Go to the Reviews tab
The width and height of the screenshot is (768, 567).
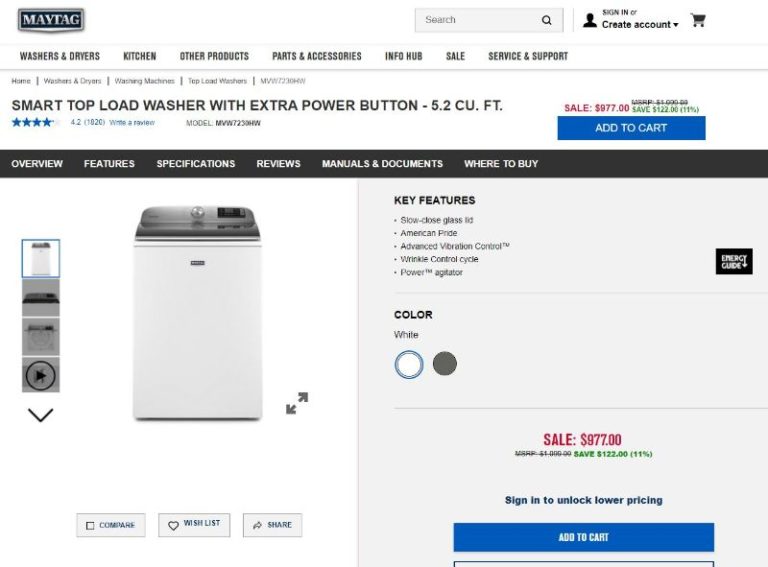(x=278, y=164)
